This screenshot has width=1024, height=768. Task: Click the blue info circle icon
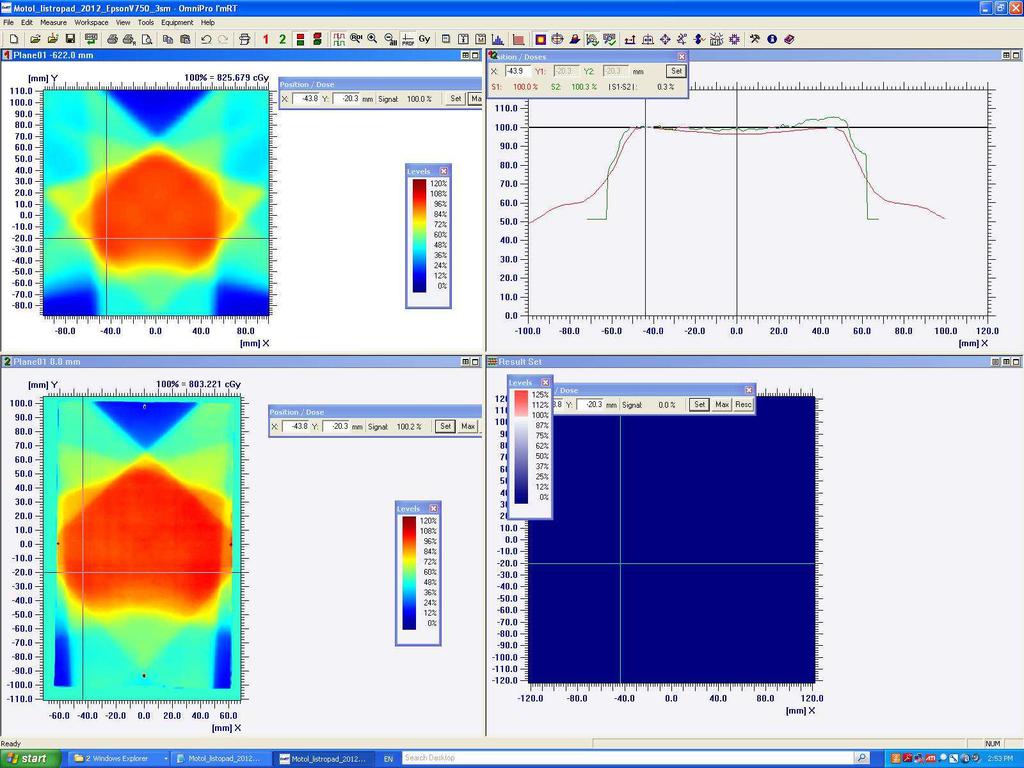point(772,39)
